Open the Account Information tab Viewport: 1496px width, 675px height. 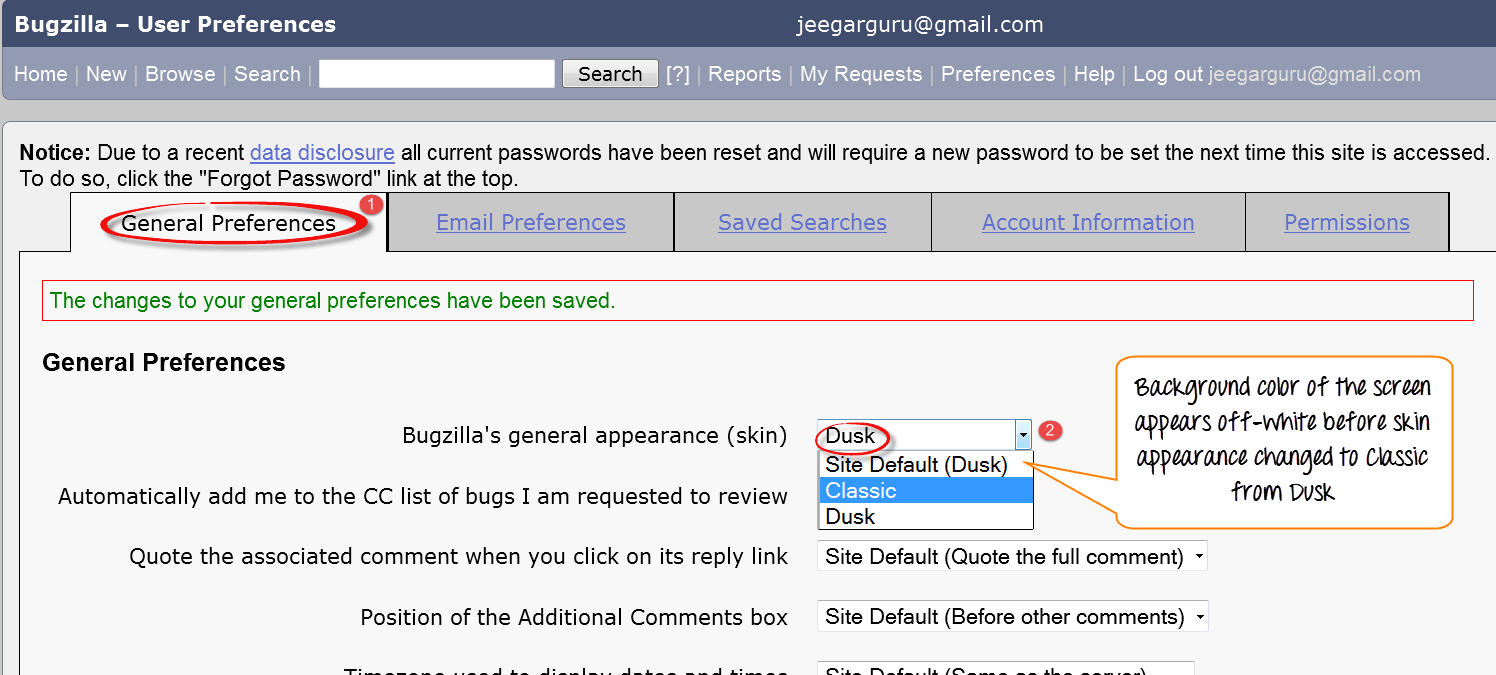[1087, 222]
